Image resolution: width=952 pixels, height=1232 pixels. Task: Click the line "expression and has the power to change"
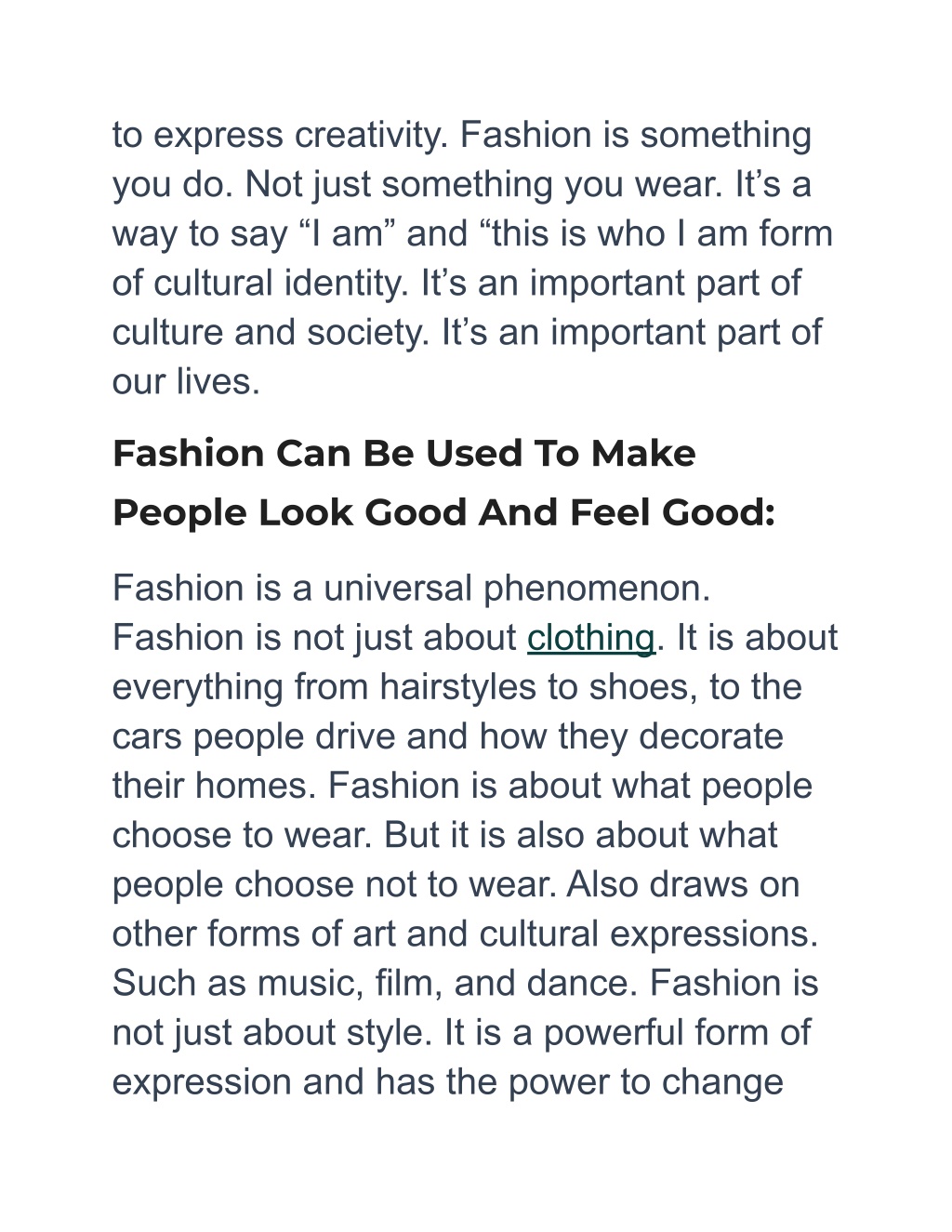click(448, 1081)
